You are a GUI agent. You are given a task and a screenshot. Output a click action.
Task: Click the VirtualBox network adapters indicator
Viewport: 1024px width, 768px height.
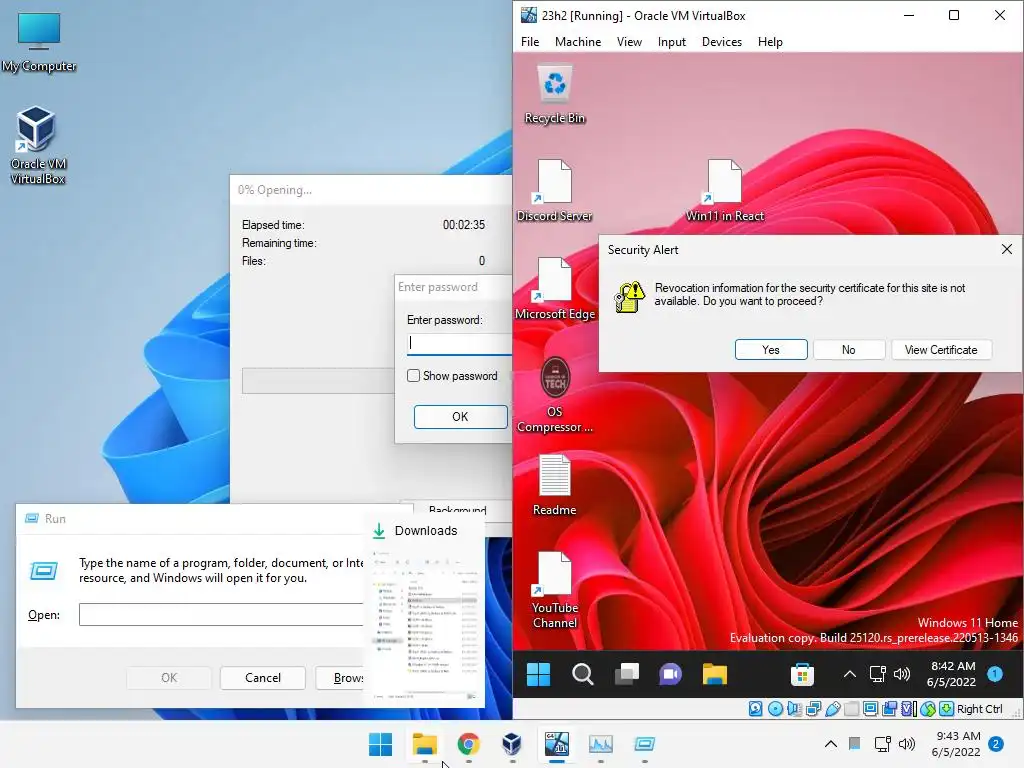tap(814, 709)
